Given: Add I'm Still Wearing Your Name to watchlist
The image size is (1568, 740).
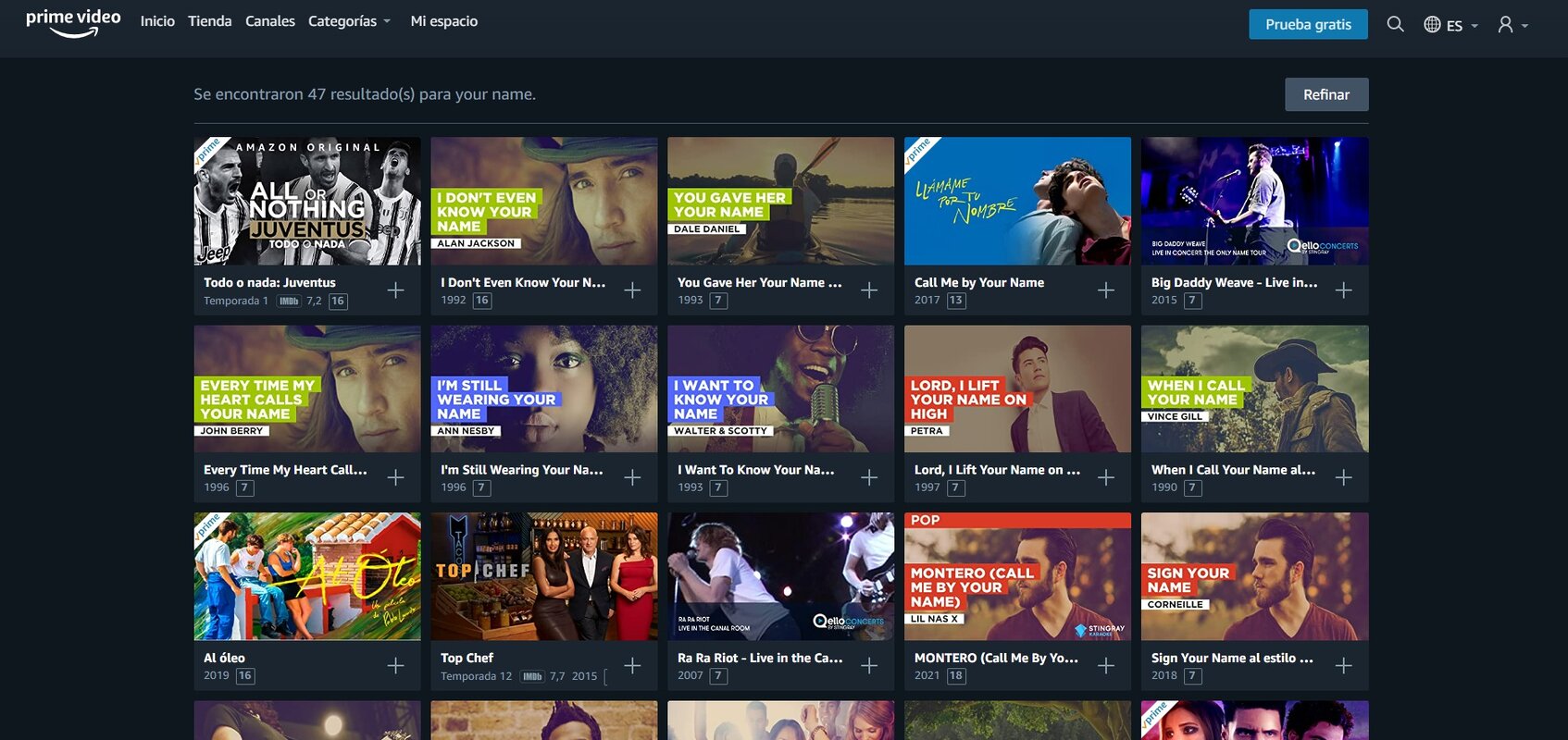Looking at the screenshot, I should pos(632,477).
